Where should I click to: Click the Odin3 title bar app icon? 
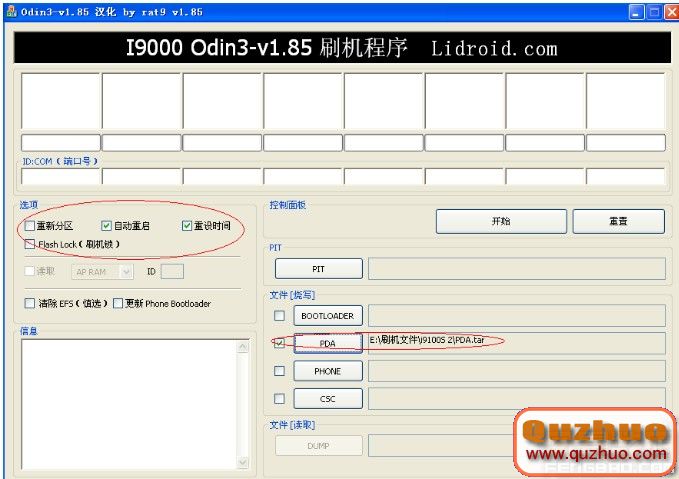click(12, 11)
